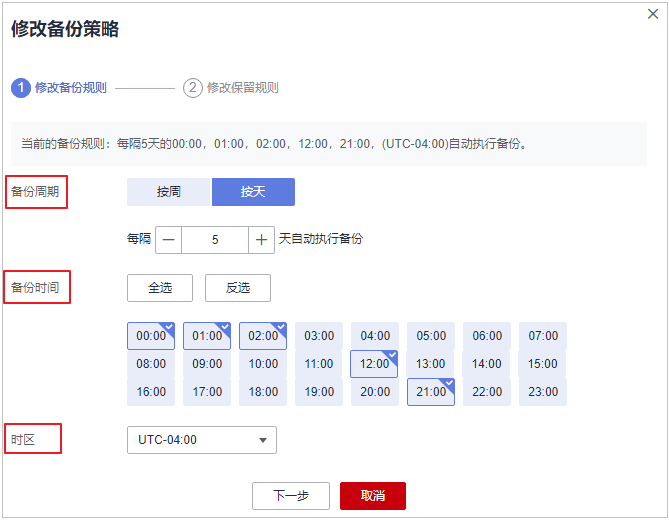The image size is (669, 521).
Task: Click the minus button to decrease interval days
Action: 168,239
